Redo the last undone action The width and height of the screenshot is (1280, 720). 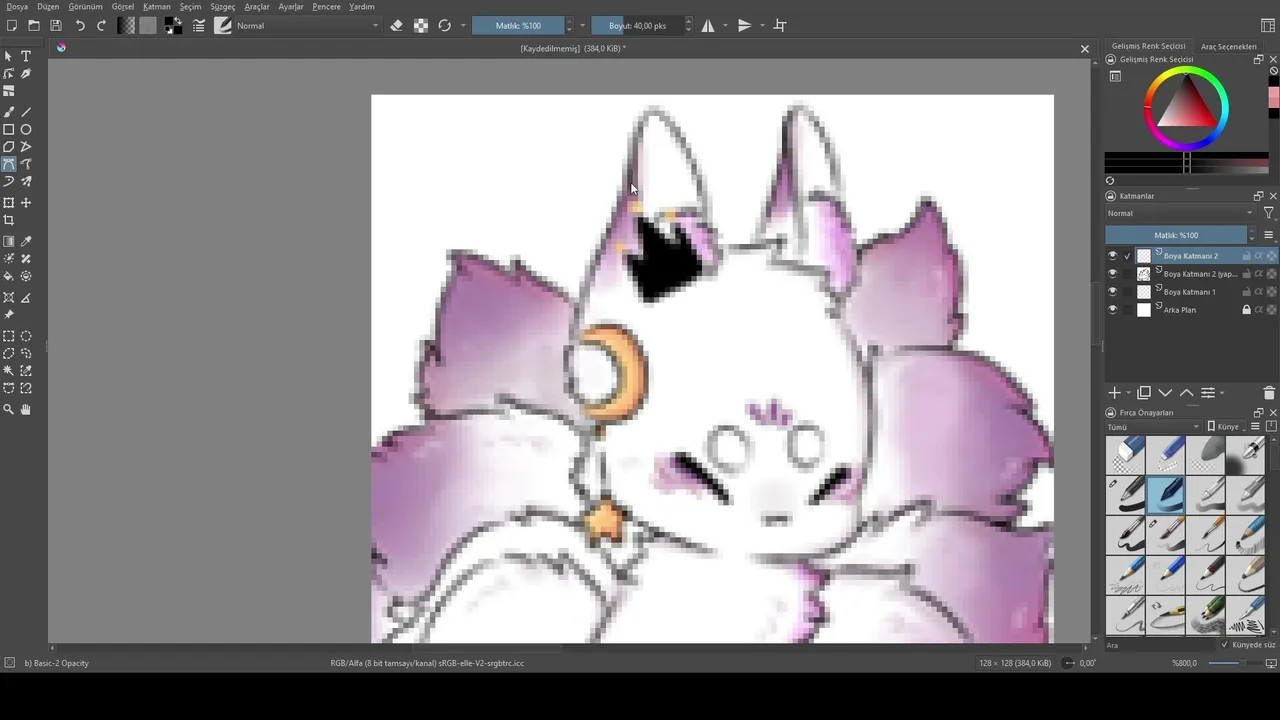coord(102,26)
